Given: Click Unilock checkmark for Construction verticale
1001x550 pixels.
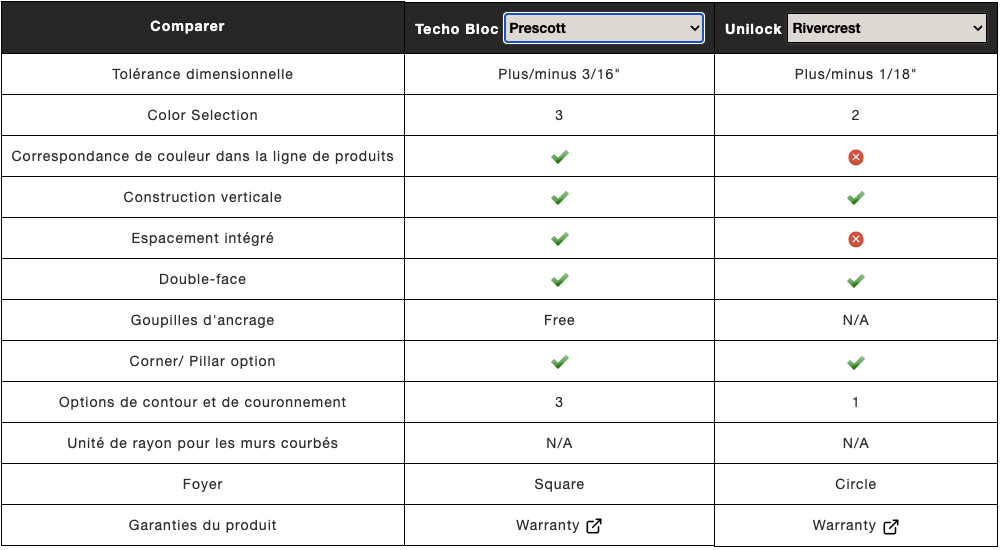Looking at the screenshot, I should click(x=855, y=198).
